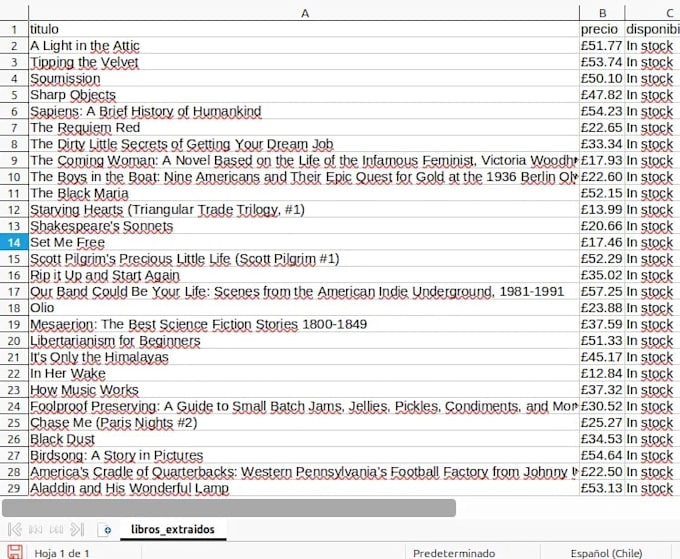Go to next sheet arrow
Image resolution: width=680 pixels, height=559 pixels.
tap(56, 530)
